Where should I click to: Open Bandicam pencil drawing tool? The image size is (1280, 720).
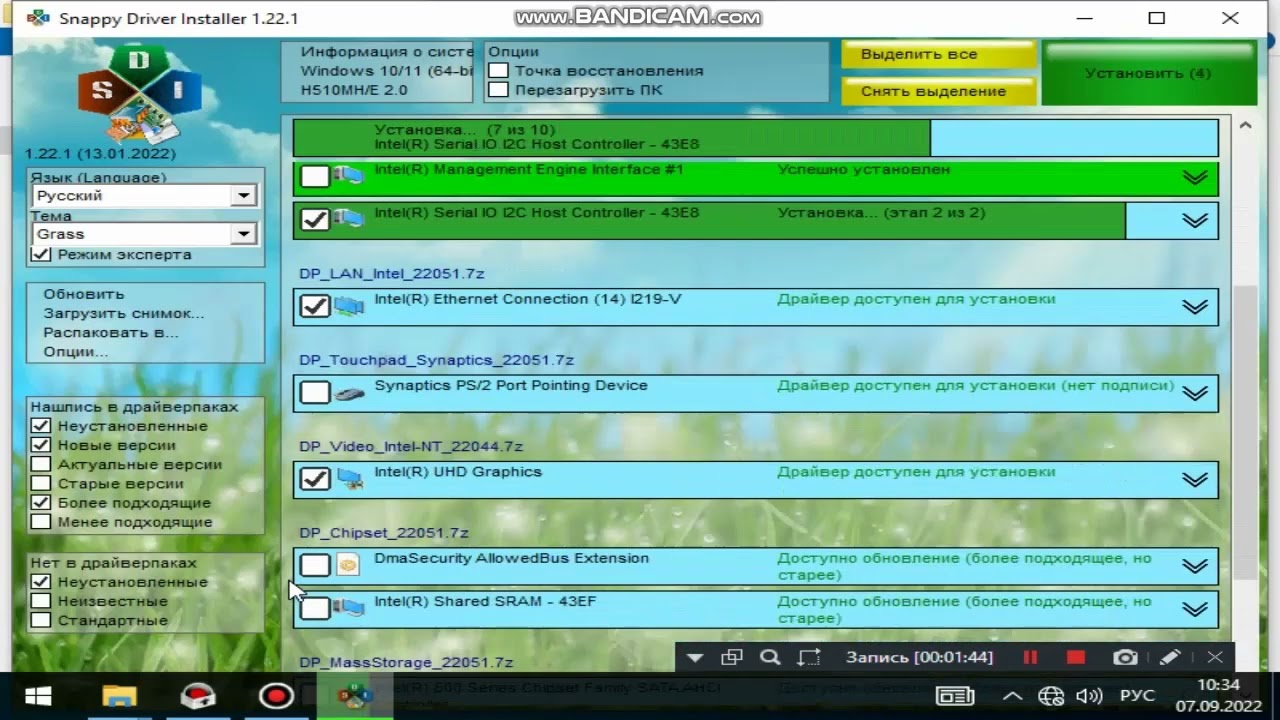(x=1170, y=657)
